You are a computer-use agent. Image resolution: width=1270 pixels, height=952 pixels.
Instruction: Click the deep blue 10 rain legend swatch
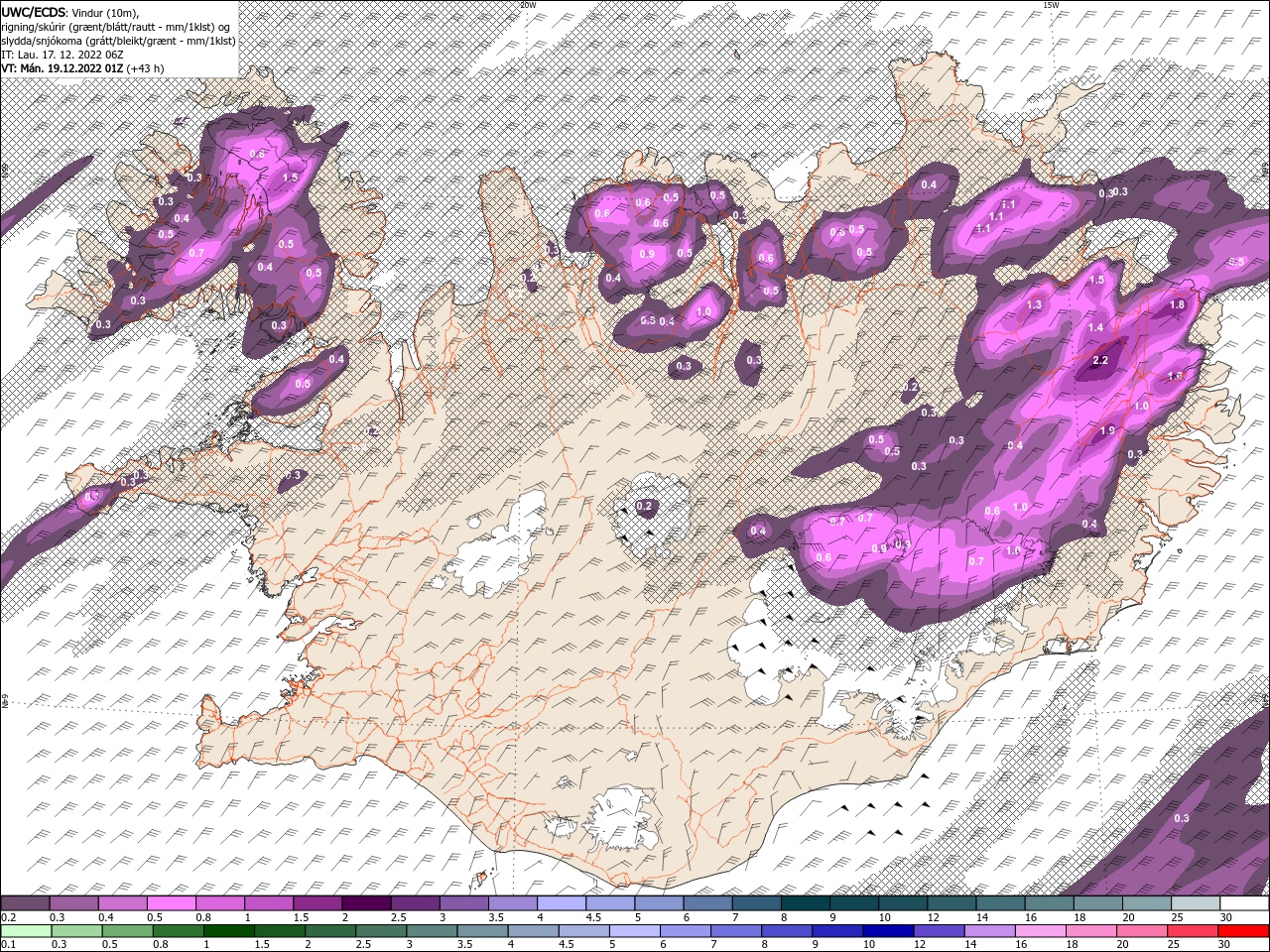(x=888, y=931)
